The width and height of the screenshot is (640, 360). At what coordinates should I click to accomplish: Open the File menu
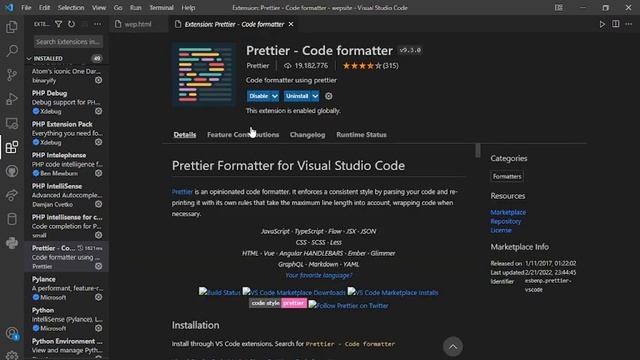[x=26, y=8]
